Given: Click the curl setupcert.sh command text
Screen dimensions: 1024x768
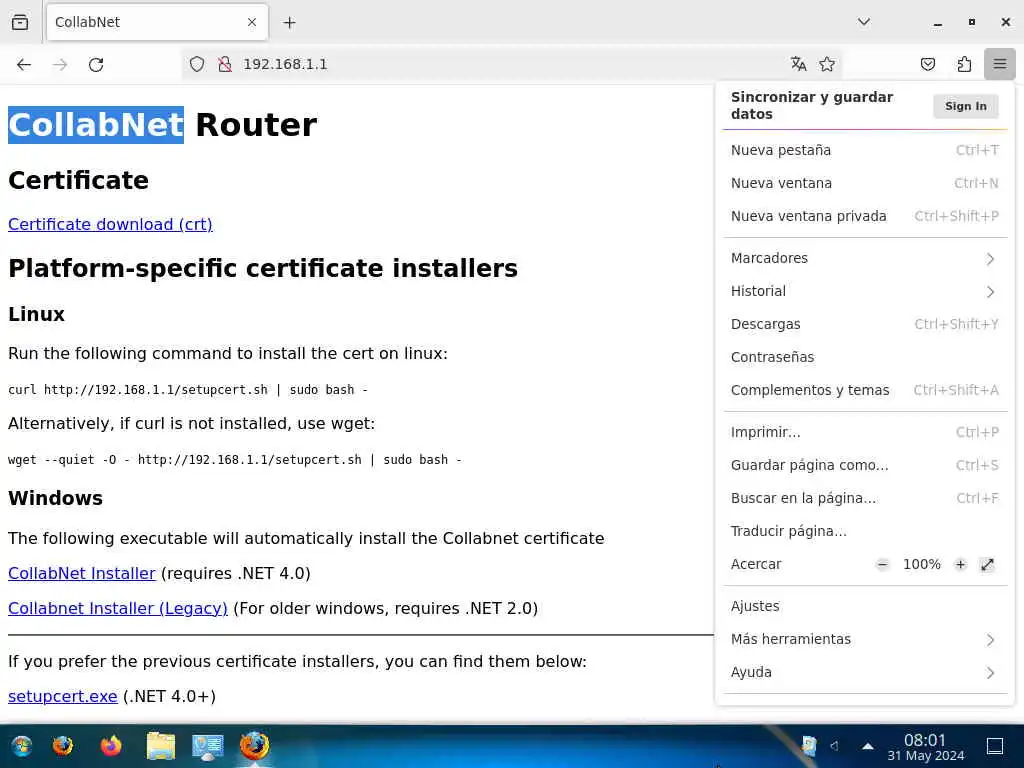Looking at the screenshot, I should coord(187,390).
